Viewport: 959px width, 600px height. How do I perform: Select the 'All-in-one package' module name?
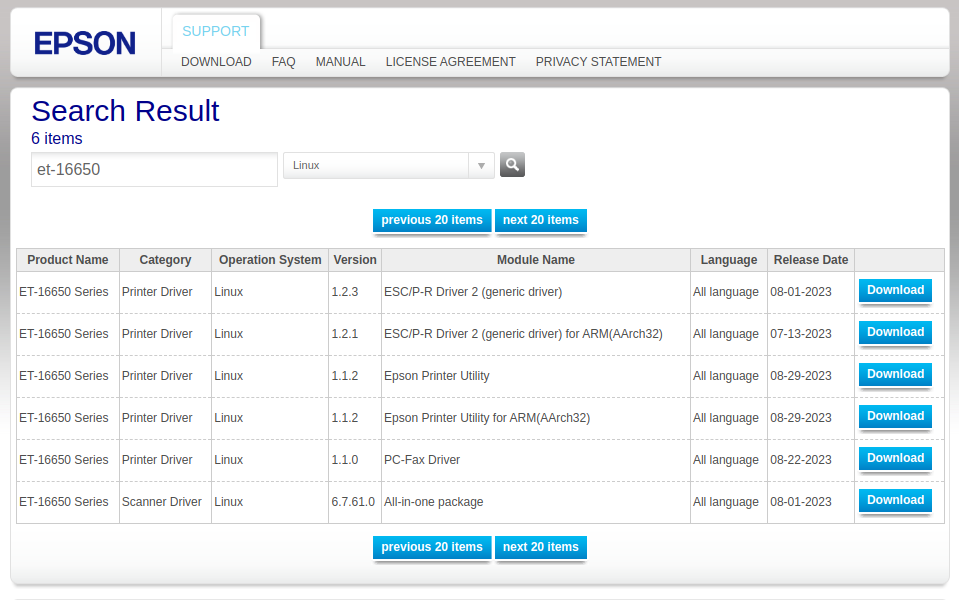click(x=433, y=502)
